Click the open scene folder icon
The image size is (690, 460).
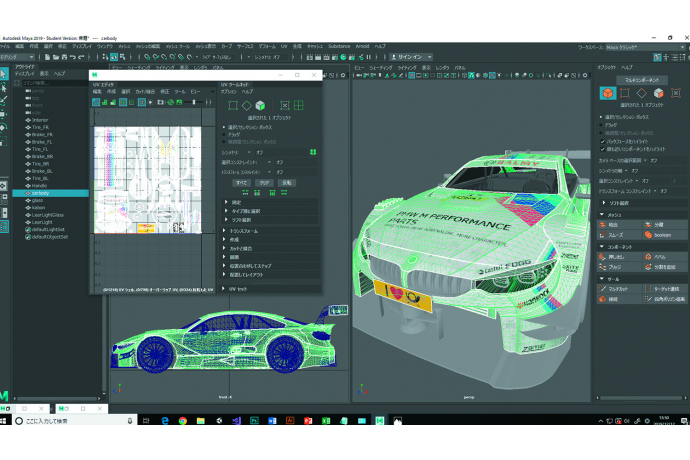56,57
